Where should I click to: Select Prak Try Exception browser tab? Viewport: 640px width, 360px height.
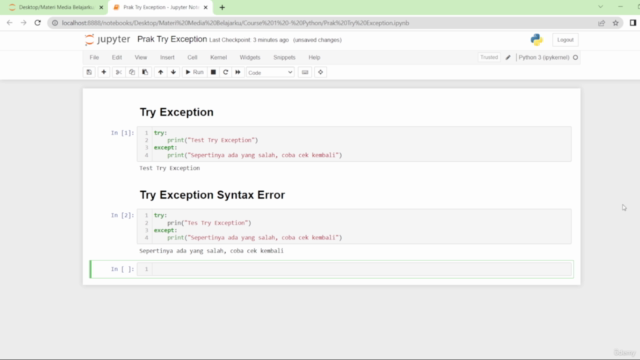pos(160,7)
